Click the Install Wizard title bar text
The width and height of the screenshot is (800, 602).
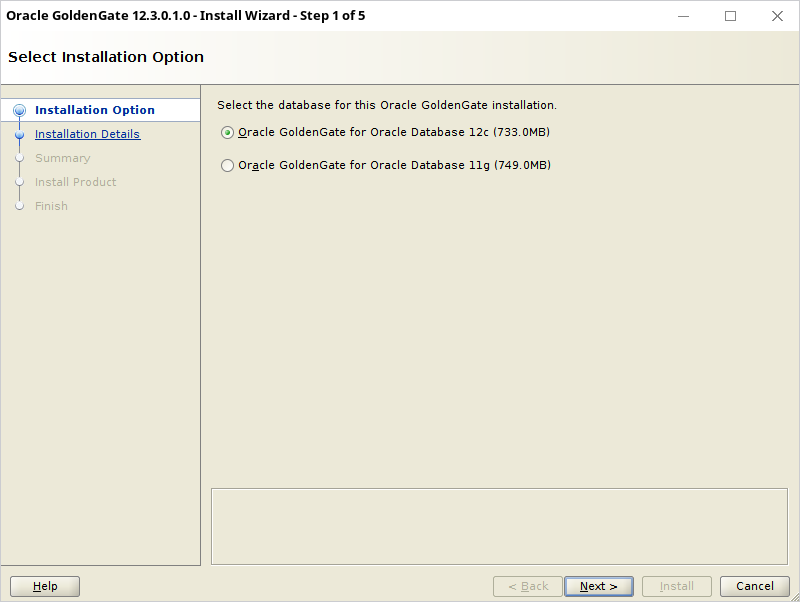pos(186,16)
